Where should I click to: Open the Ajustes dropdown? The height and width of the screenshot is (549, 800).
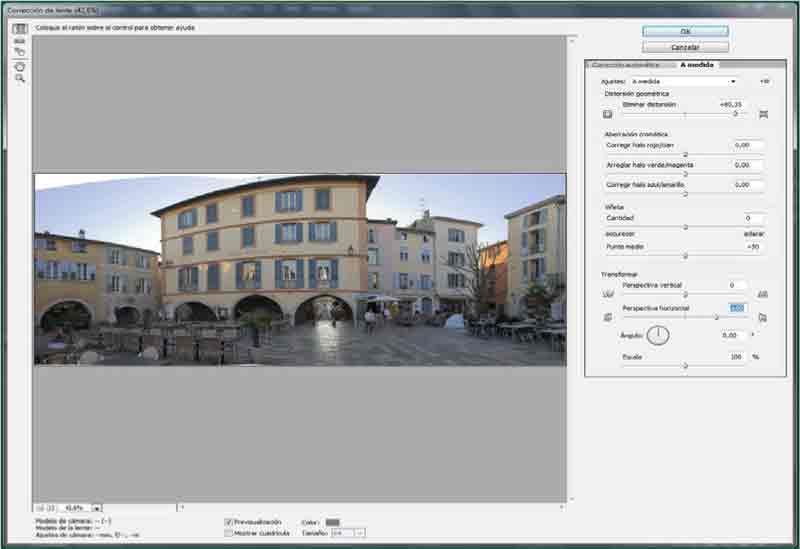(683, 81)
